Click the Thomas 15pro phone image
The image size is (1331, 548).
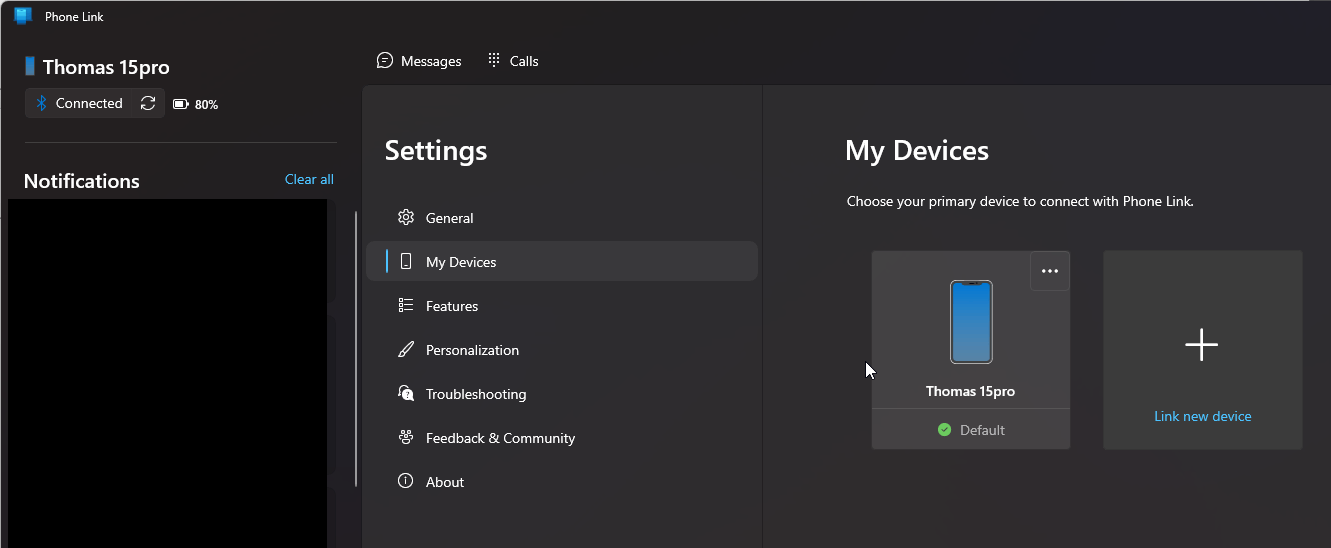click(x=971, y=322)
